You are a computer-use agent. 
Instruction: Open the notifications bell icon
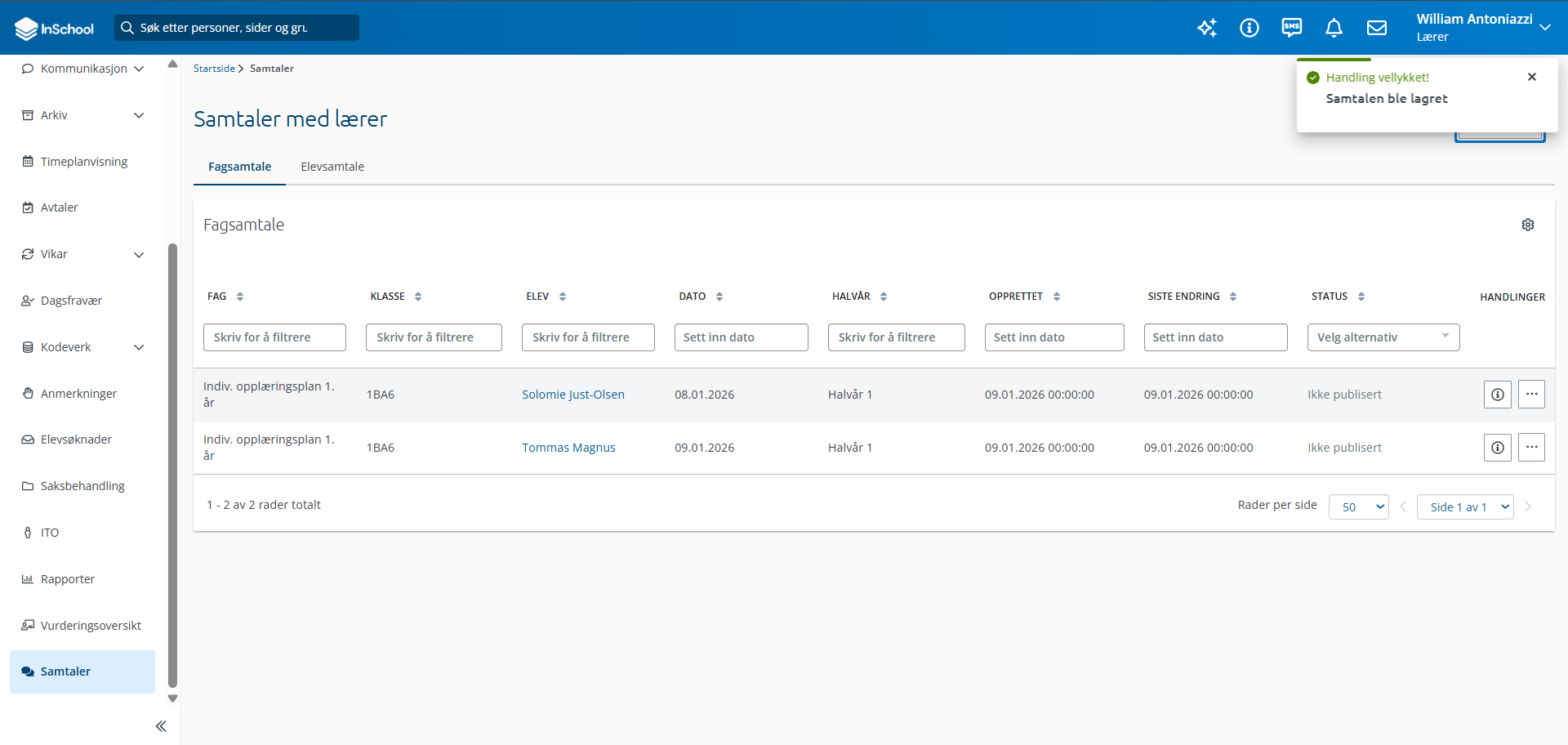[x=1334, y=28]
